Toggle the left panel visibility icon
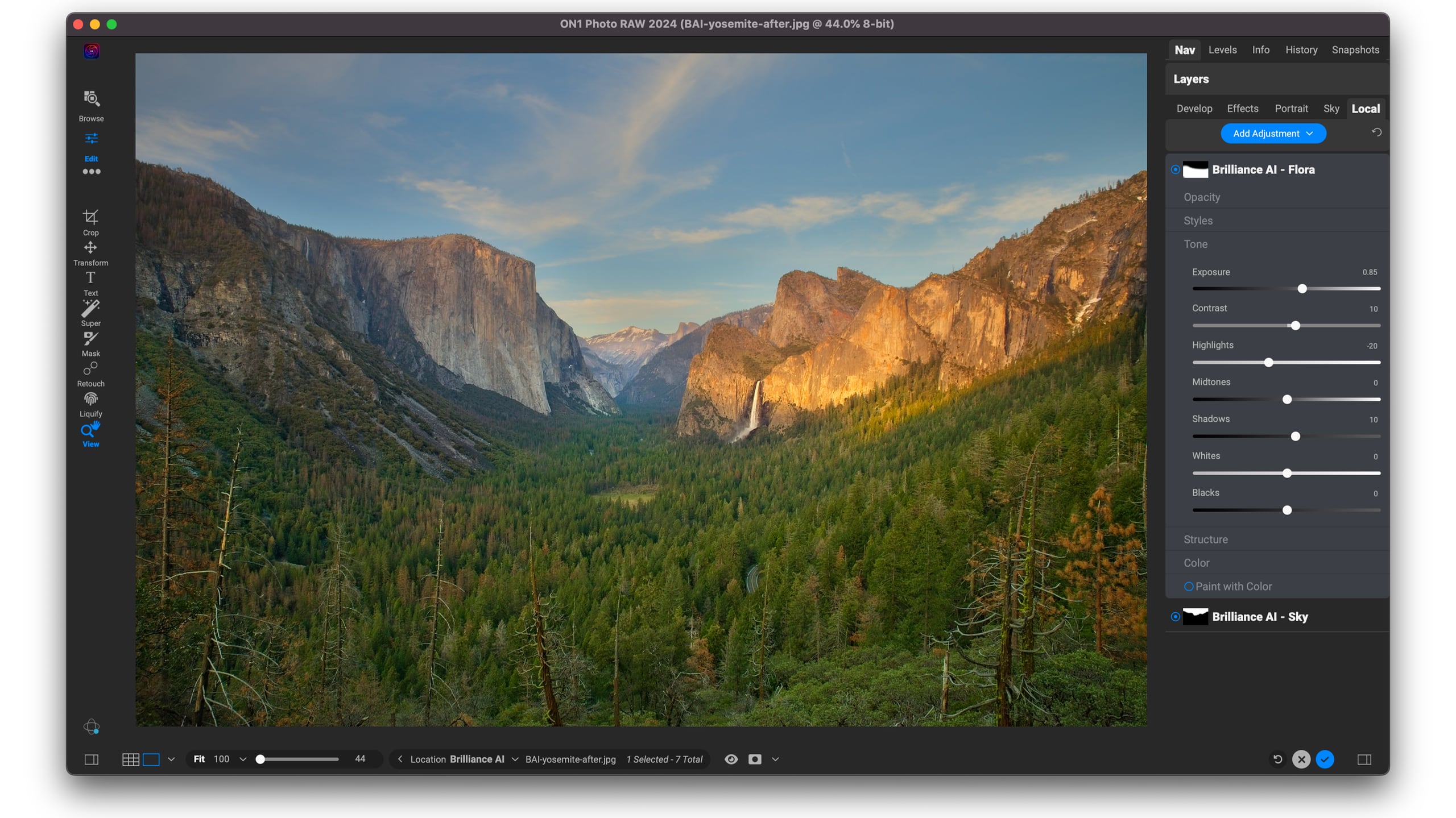This screenshot has width=1456, height=818. pos(91,759)
